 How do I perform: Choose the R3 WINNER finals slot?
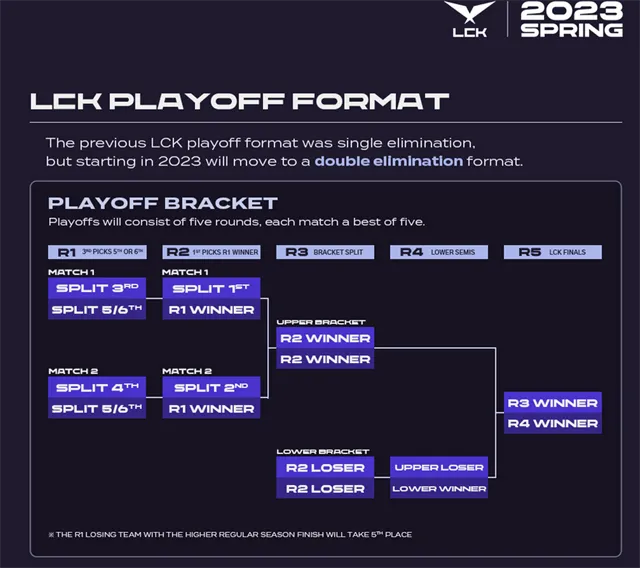pyautogui.click(x=552, y=403)
